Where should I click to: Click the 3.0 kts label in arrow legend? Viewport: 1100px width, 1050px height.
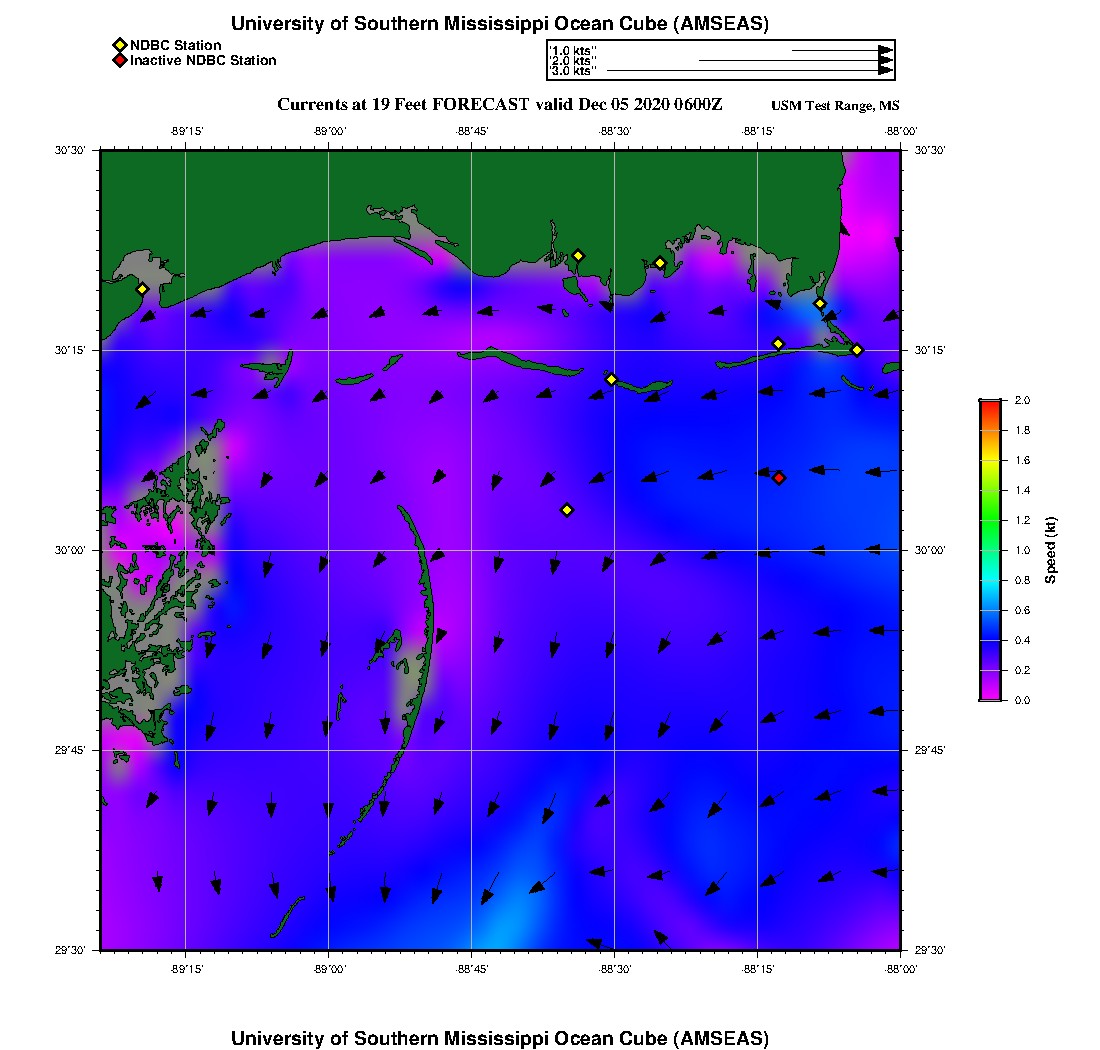tap(574, 71)
